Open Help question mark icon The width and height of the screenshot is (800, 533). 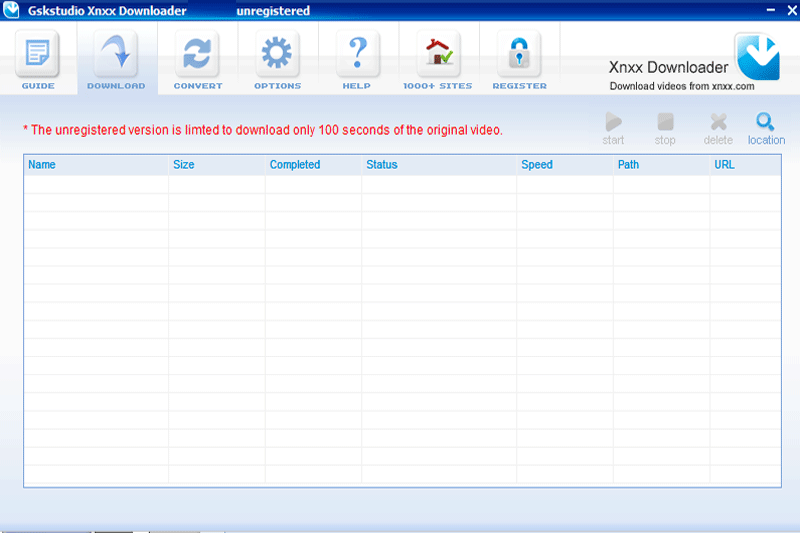click(x=358, y=54)
